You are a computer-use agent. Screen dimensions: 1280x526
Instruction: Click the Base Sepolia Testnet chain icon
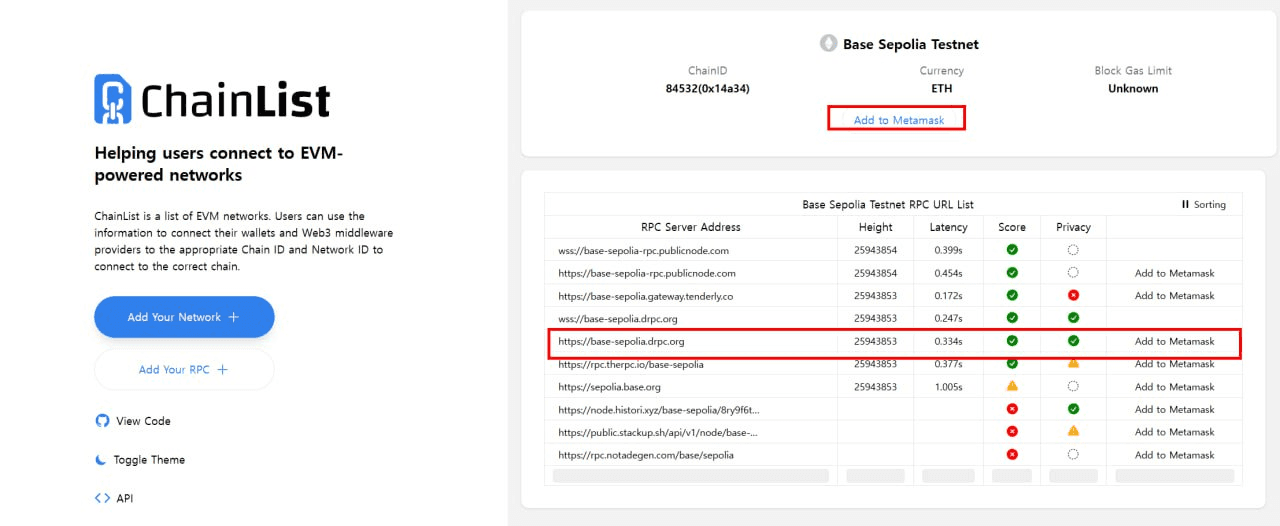829,44
